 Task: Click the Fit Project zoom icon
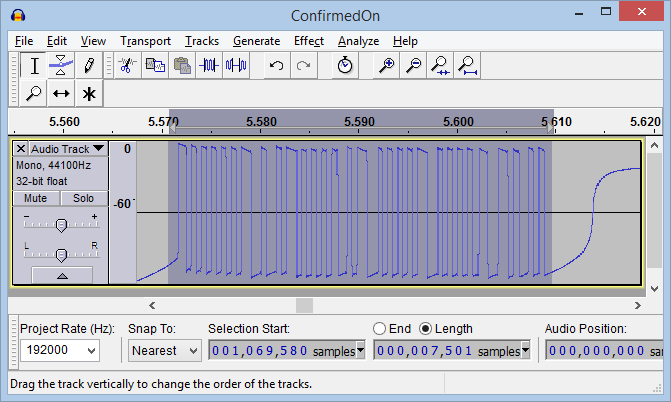click(467, 66)
